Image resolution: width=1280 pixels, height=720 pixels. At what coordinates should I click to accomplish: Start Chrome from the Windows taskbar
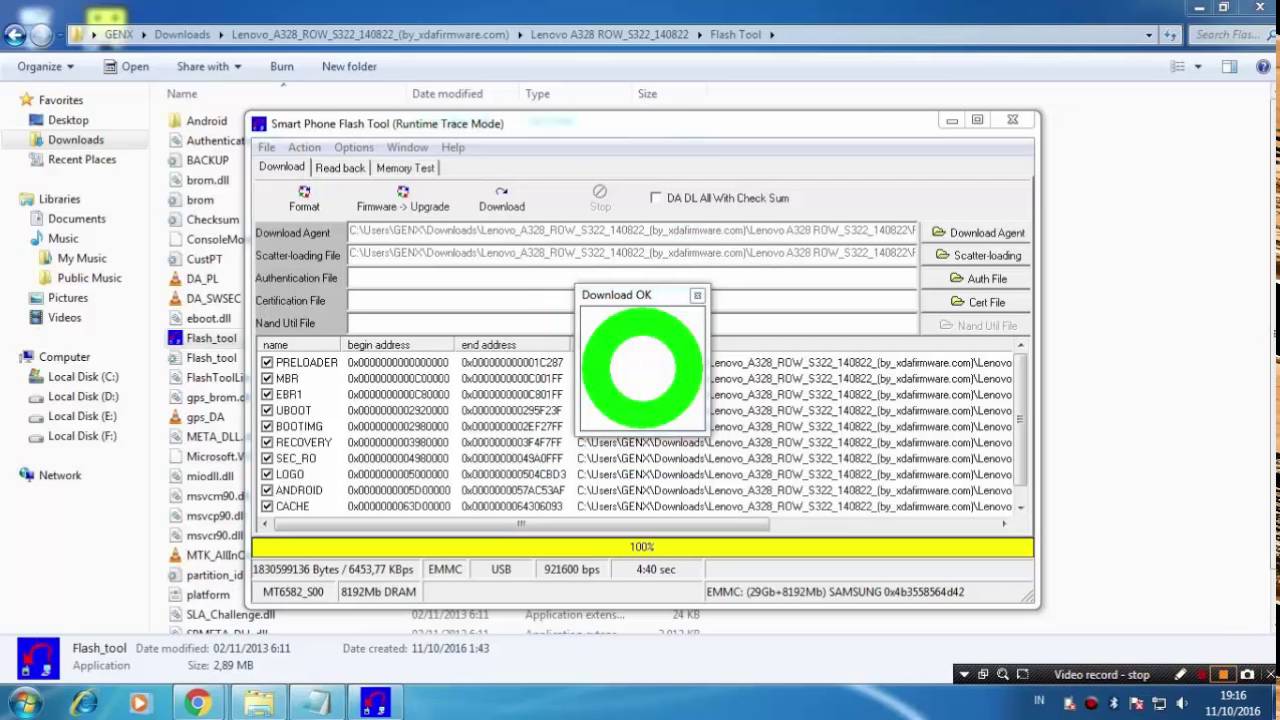pyautogui.click(x=197, y=703)
